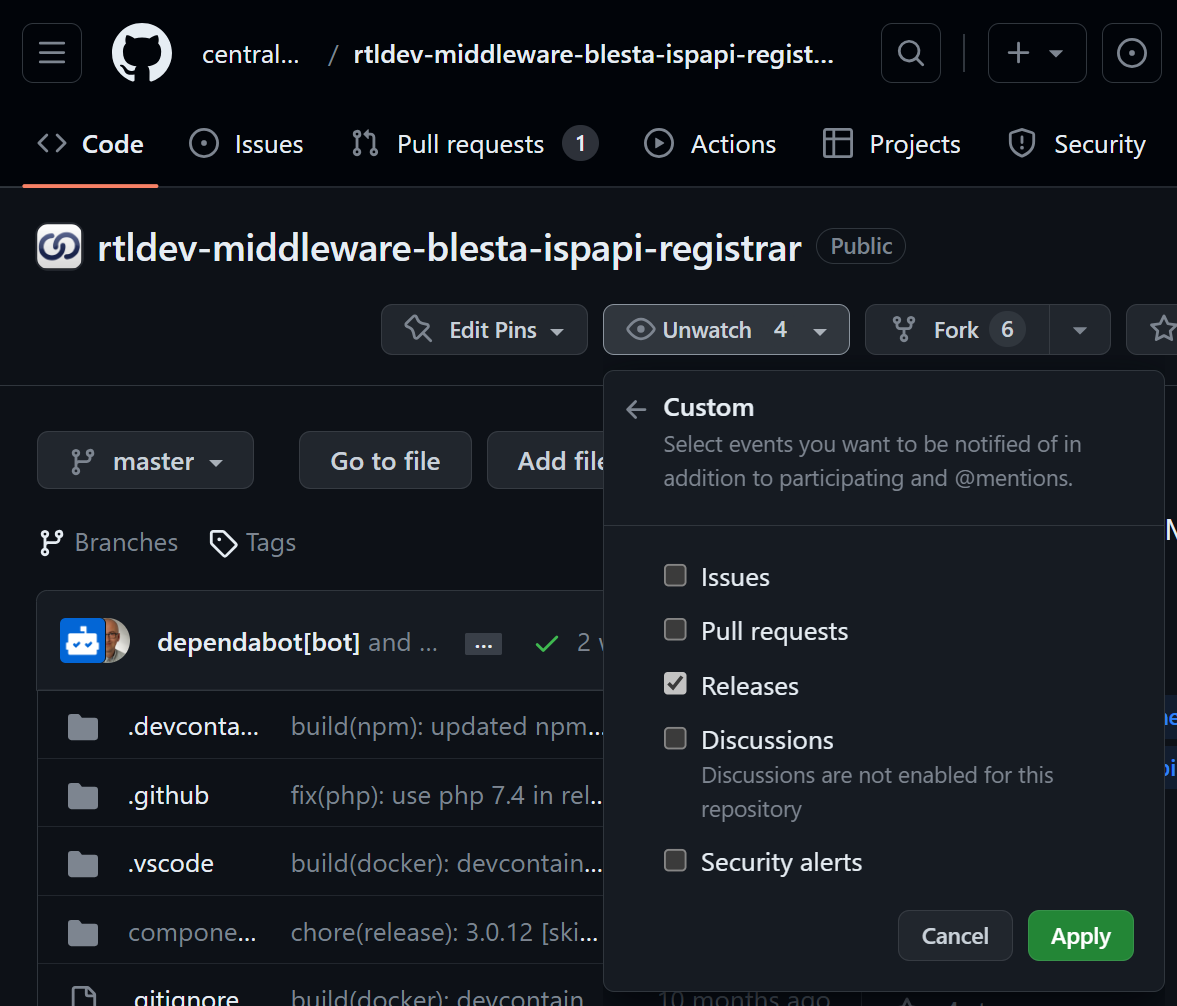1177x1006 pixels.
Task: Open the .vscode folder name
Action: (170, 864)
